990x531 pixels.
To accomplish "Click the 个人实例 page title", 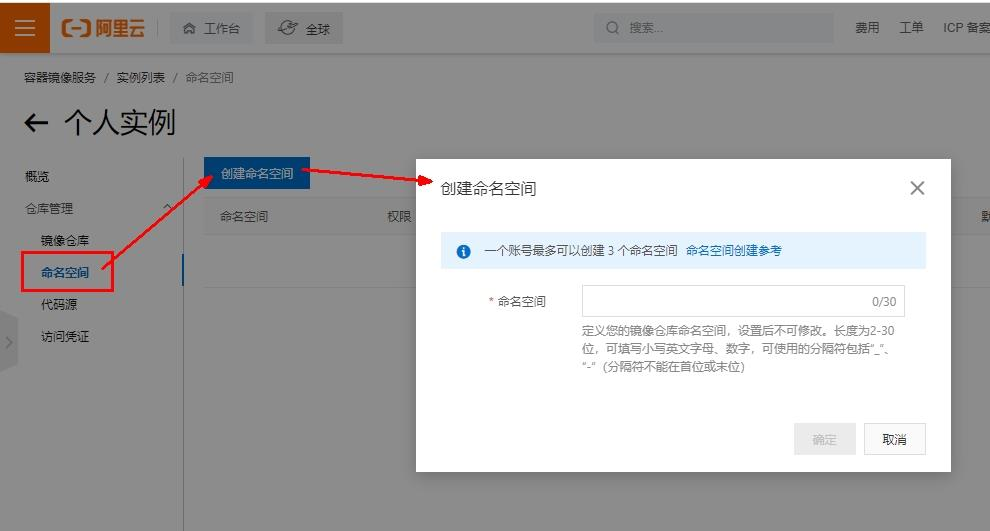I will click(x=120, y=122).
